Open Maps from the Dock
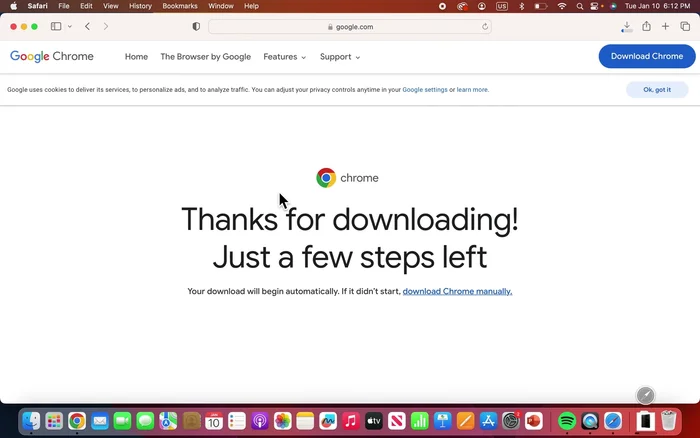Screen dimensions: 700x438 pos(168,421)
